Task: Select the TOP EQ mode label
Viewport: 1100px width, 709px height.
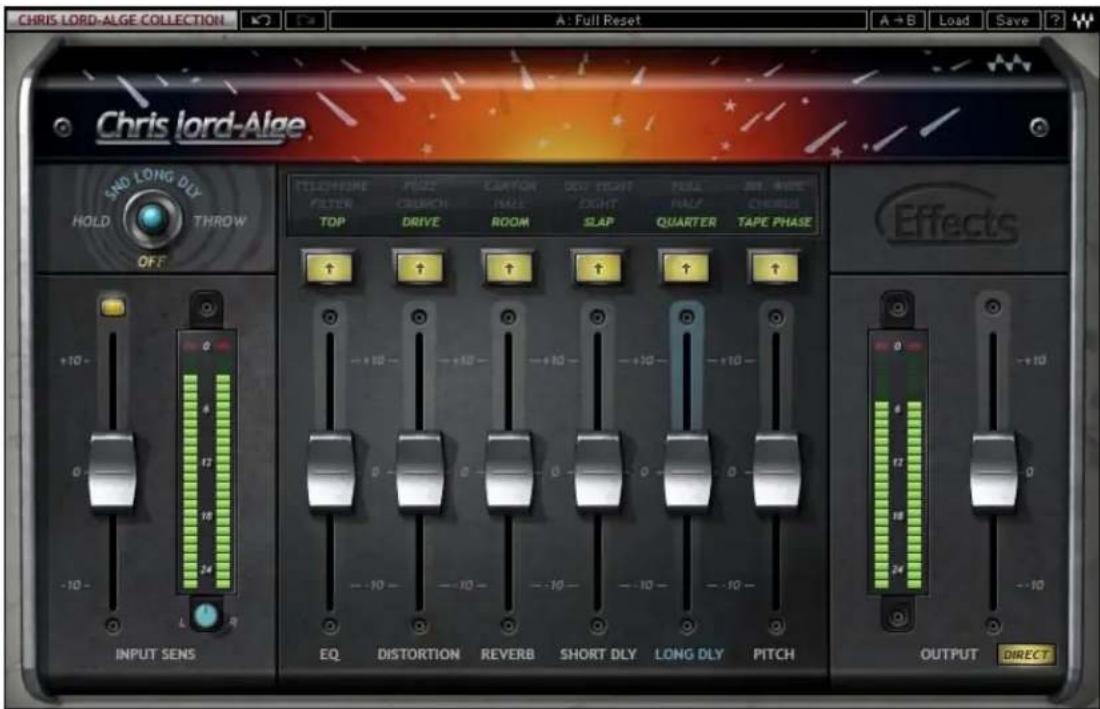Action: tap(332, 222)
